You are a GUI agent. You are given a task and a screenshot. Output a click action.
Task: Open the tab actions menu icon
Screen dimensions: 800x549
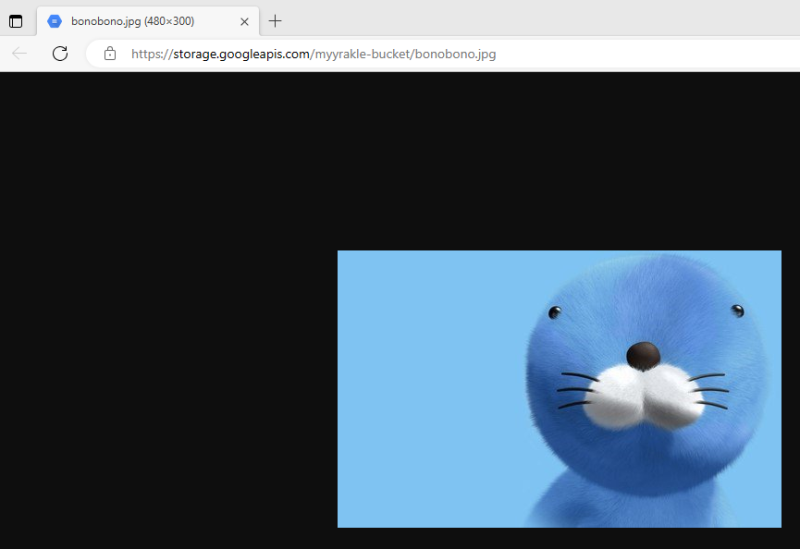click(x=16, y=21)
